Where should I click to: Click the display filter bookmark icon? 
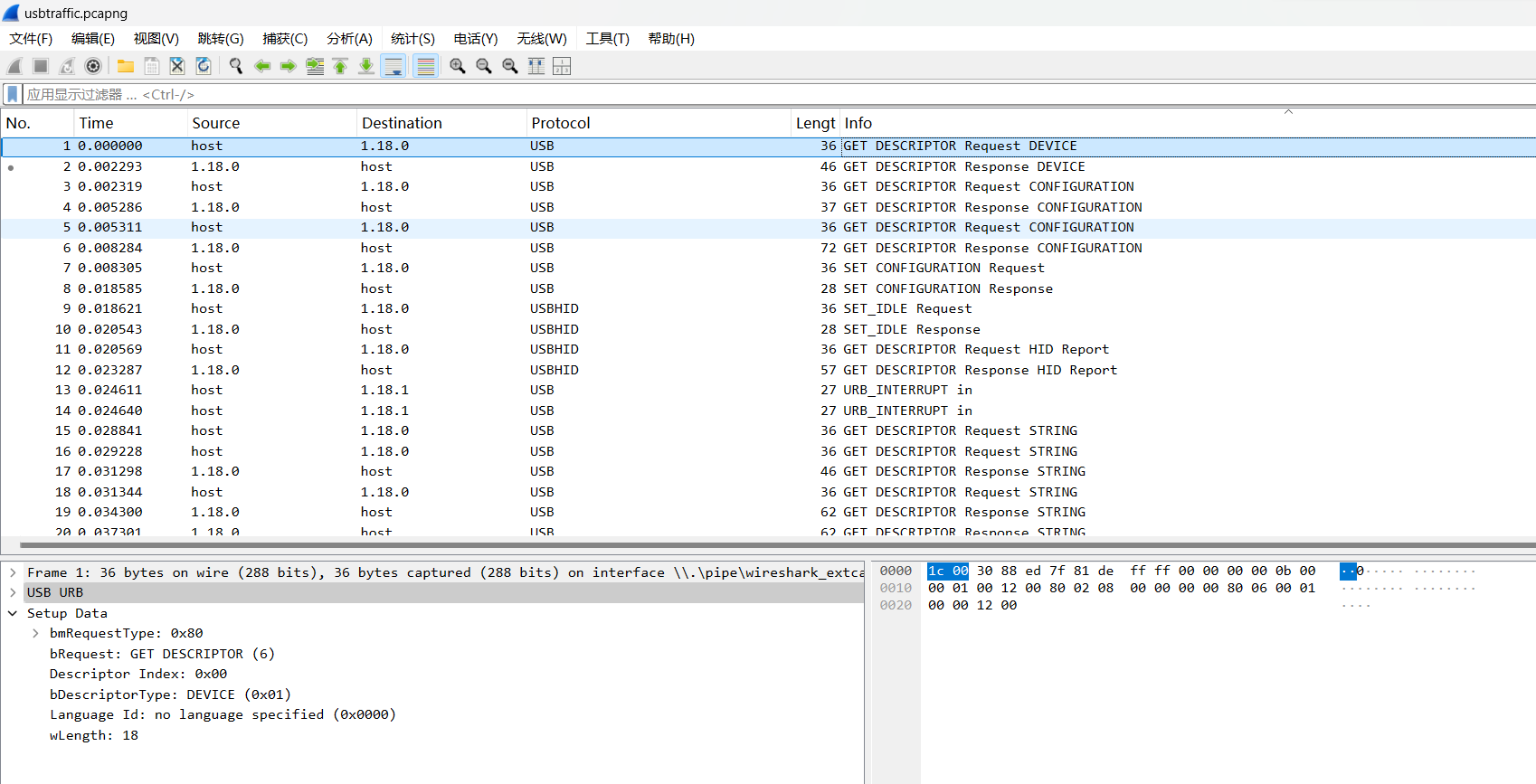[12, 94]
